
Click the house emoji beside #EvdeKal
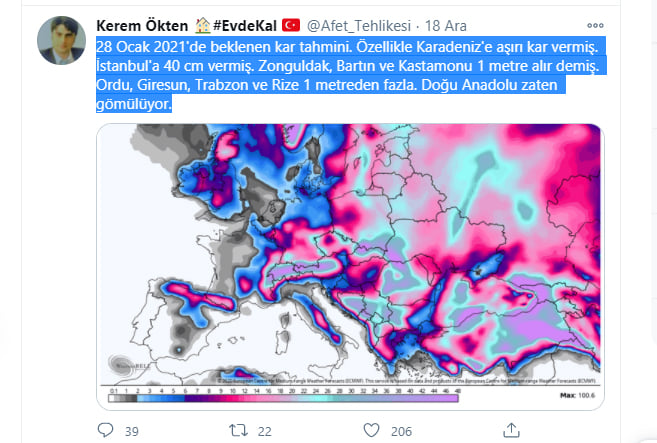pos(203,26)
